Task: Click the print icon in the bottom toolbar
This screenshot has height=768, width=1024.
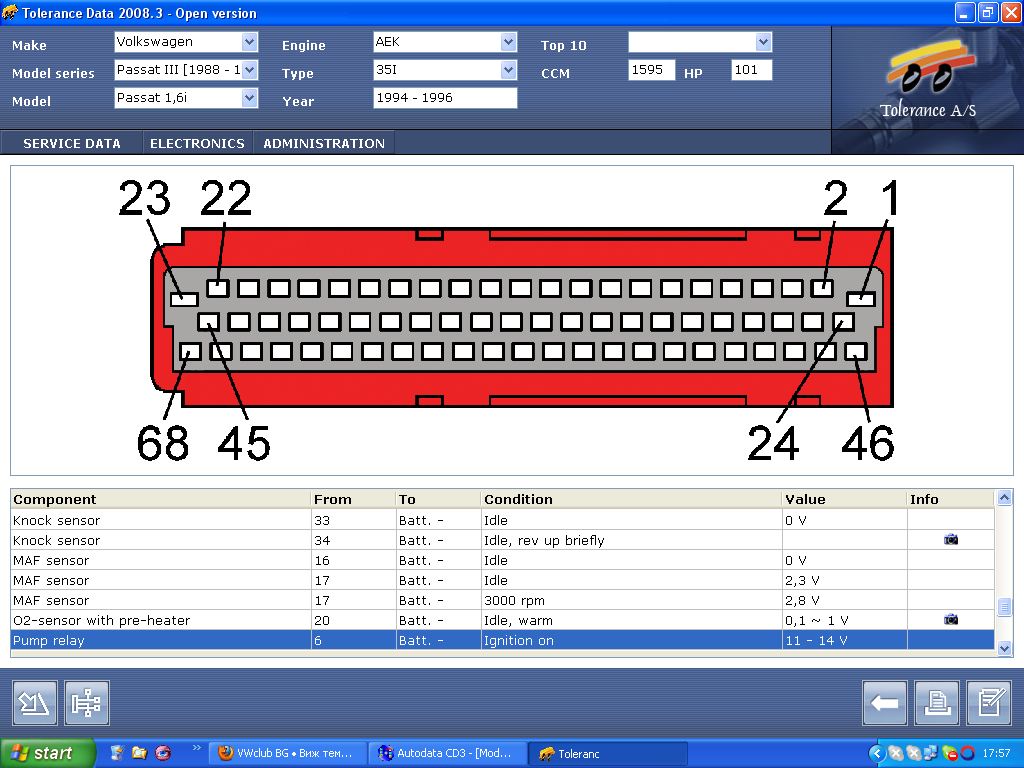Action: coord(936,703)
